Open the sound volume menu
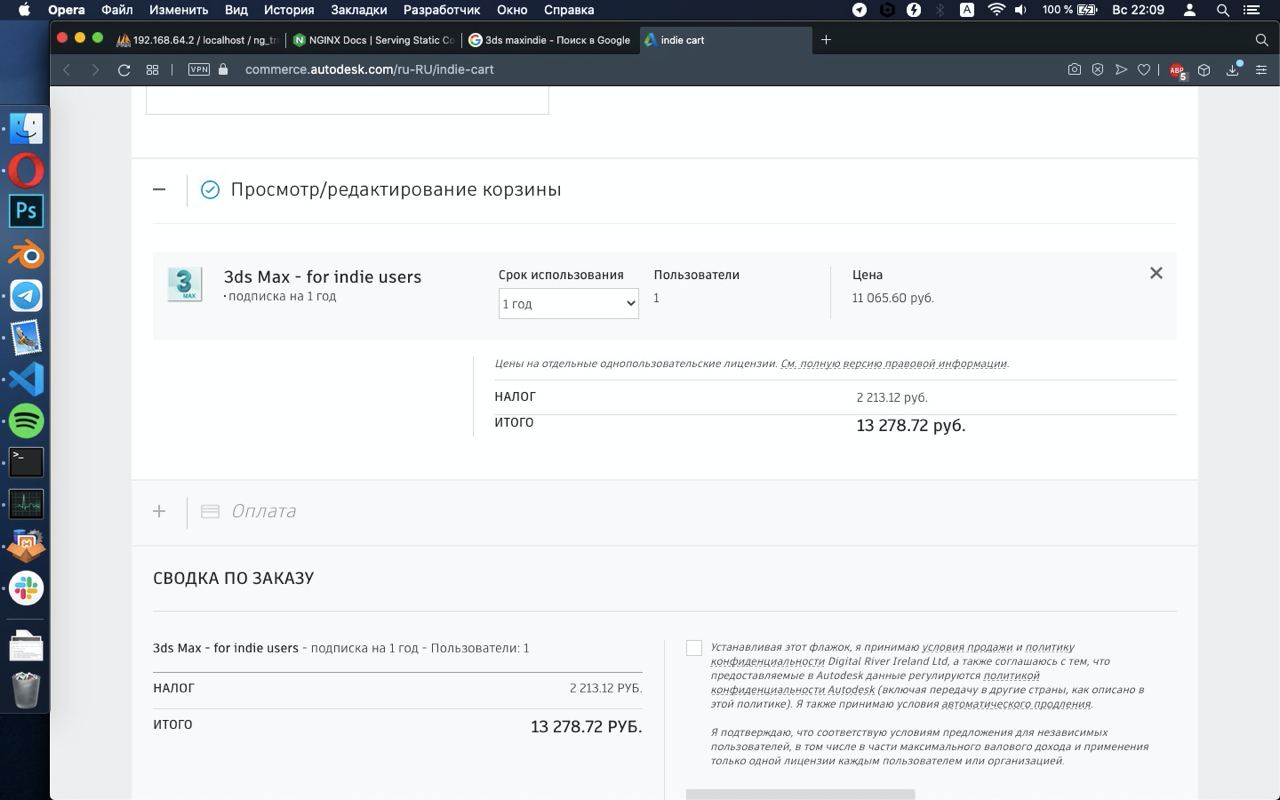The image size is (1280, 800). coord(1020,10)
